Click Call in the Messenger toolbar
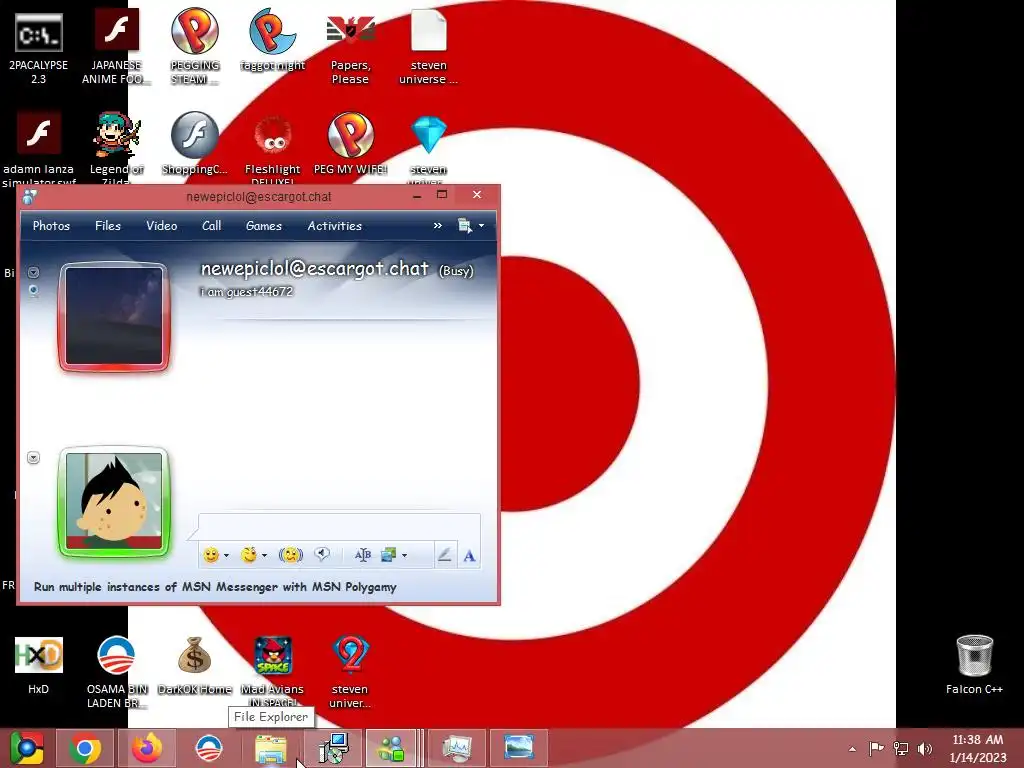 tap(212, 226)
